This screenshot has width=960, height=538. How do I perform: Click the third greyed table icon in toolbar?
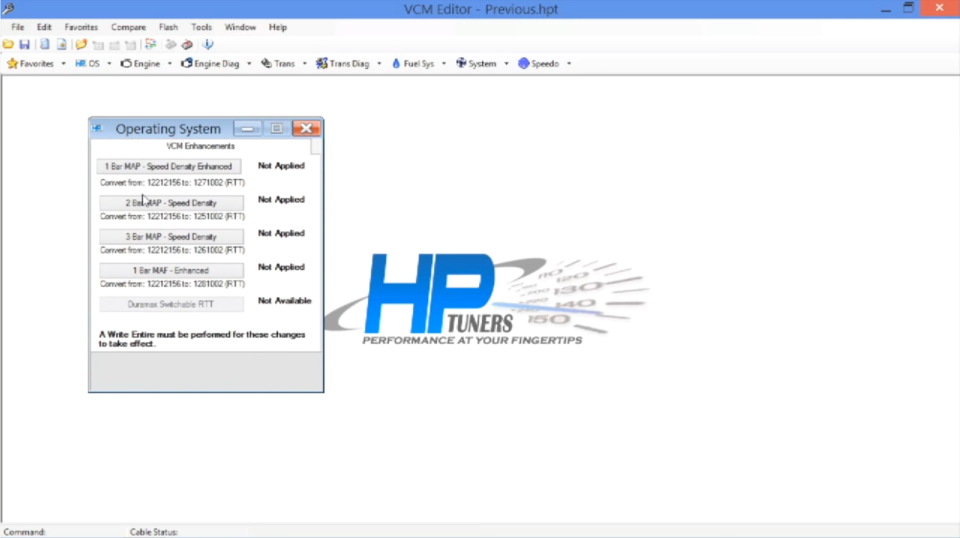(130, 45)
